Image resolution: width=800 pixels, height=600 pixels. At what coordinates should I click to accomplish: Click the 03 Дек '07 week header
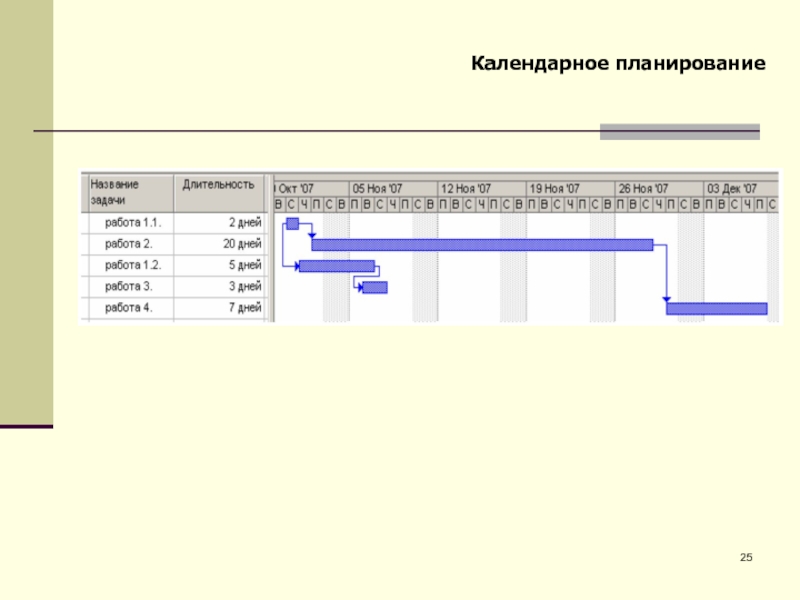point(732,188)
